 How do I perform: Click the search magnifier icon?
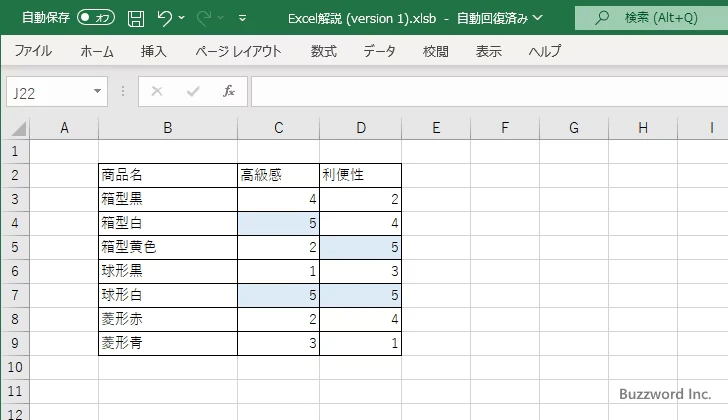point(602,18)
